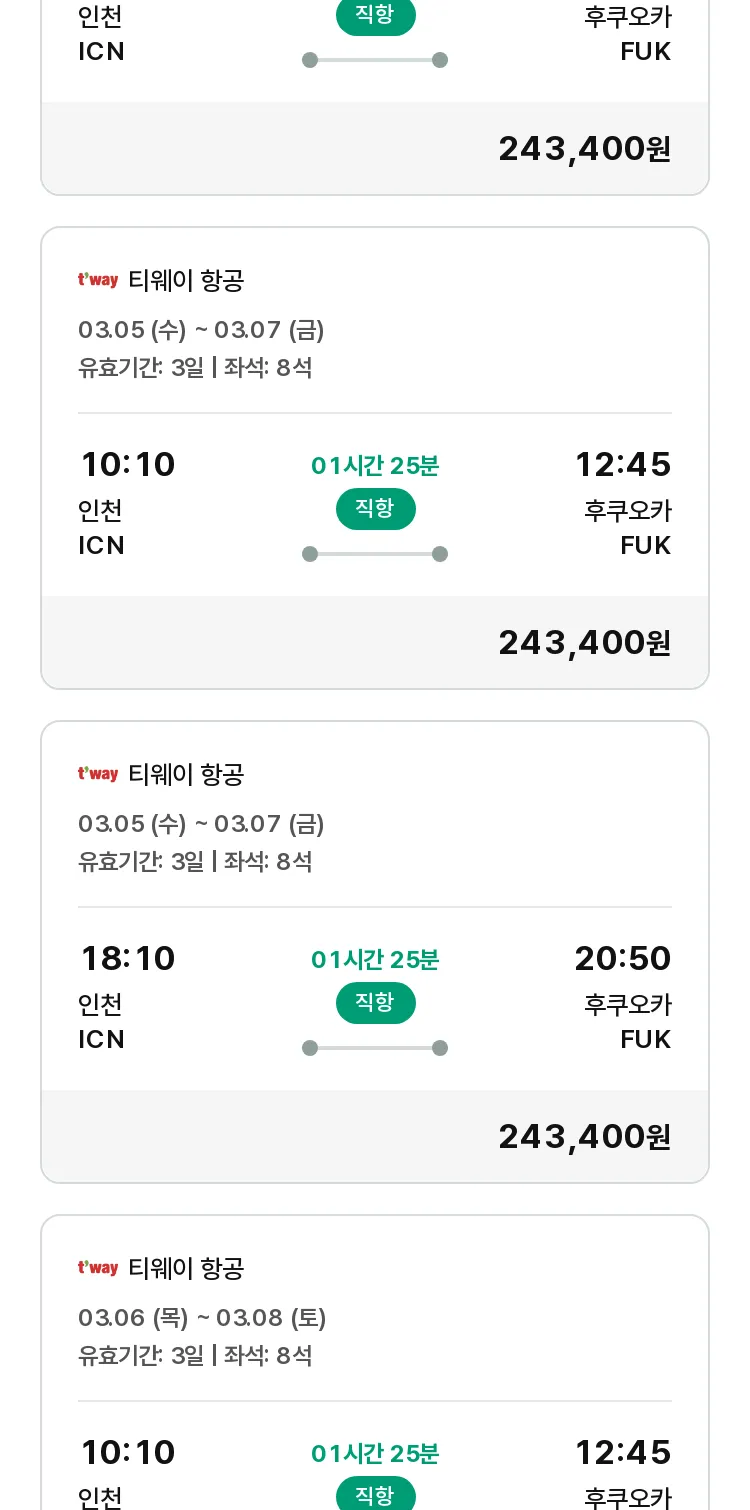Select the 직항 badge on 18:10 flight
Image resolution: width=750 pixels, height=1510 pixels.
click(x=375, y=1003)
